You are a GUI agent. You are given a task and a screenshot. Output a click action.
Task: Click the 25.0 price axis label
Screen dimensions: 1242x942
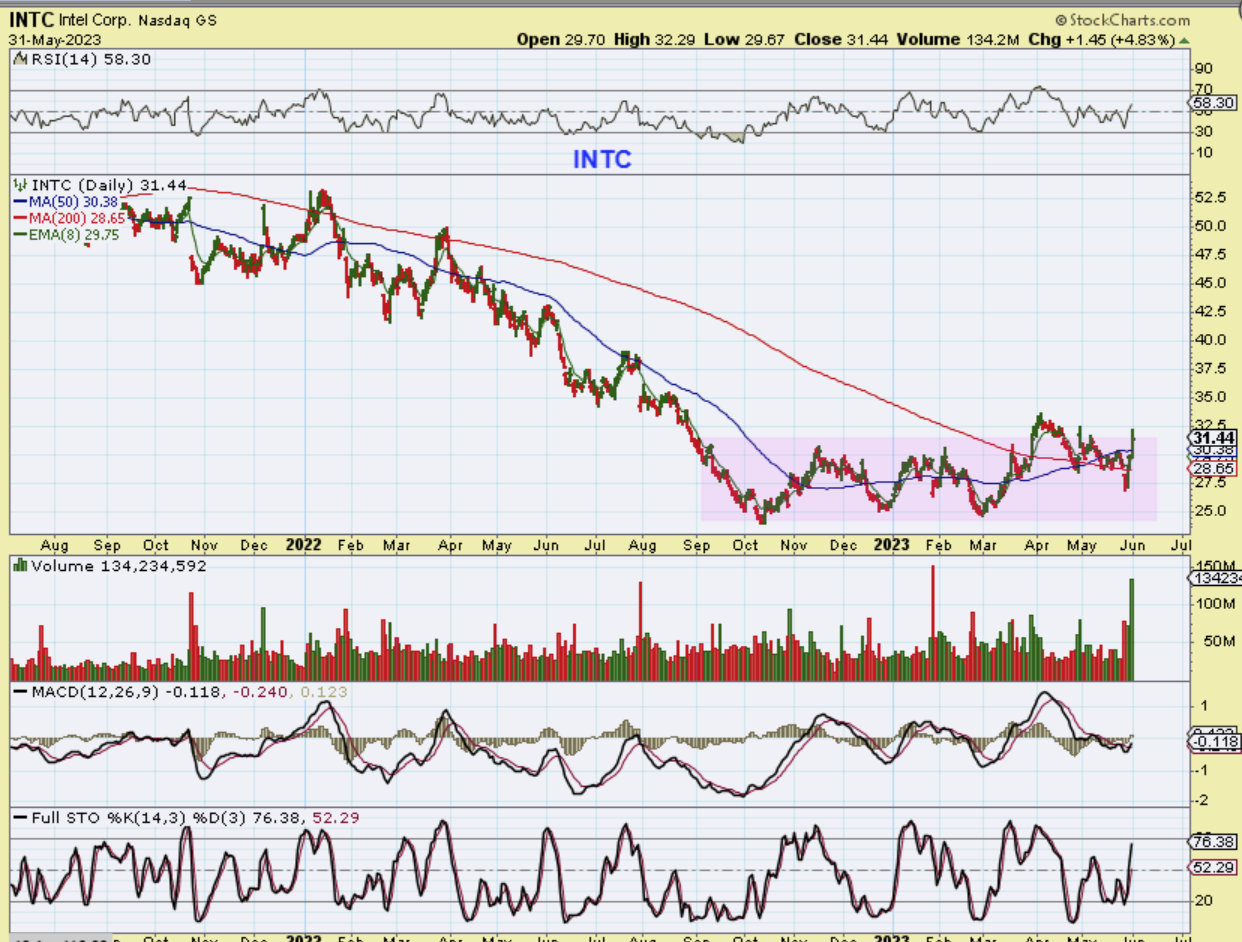click(1211, 511)
